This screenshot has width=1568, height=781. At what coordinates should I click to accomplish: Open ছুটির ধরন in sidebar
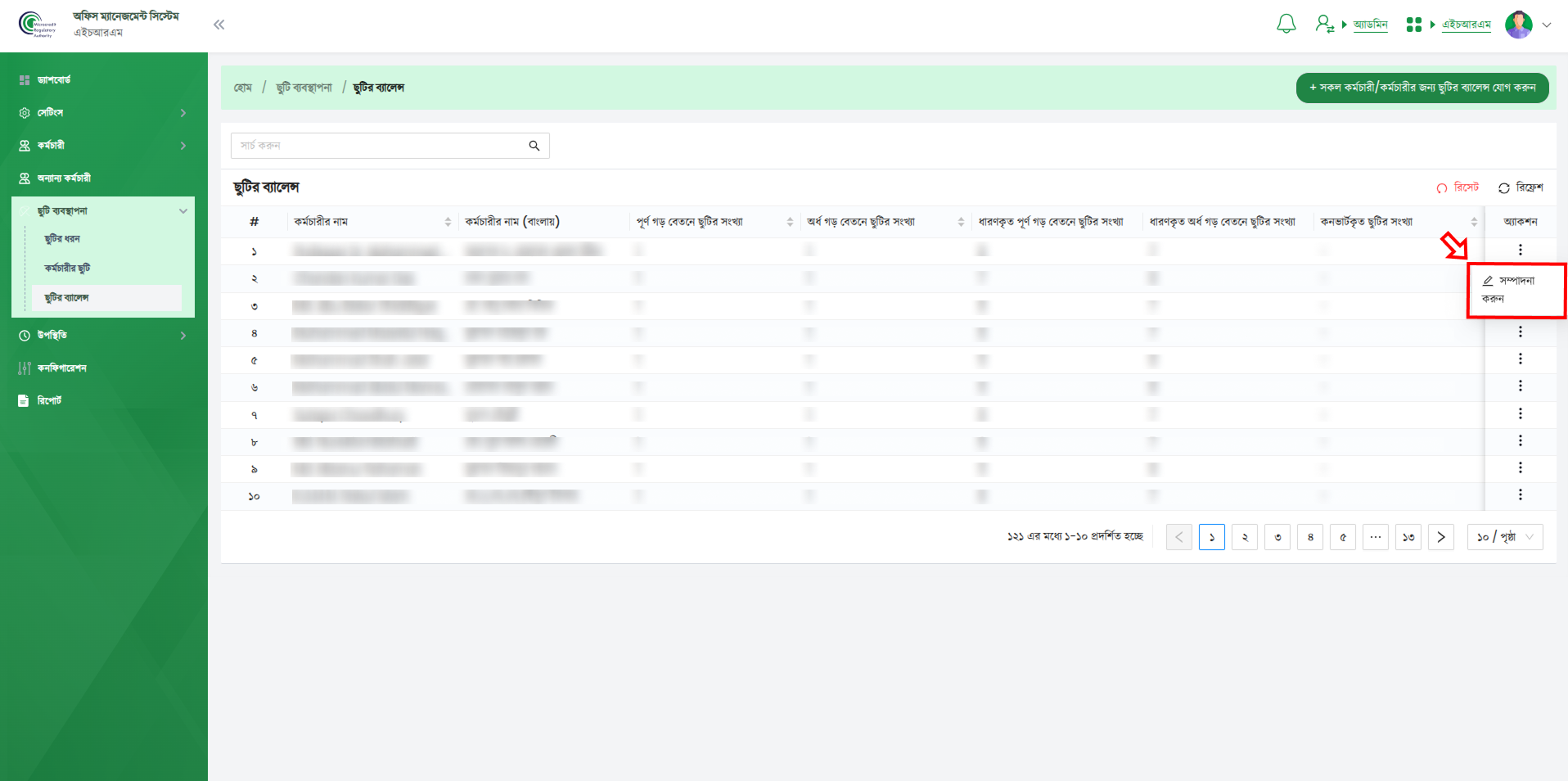pyautogui.click(x=62, y=239)
